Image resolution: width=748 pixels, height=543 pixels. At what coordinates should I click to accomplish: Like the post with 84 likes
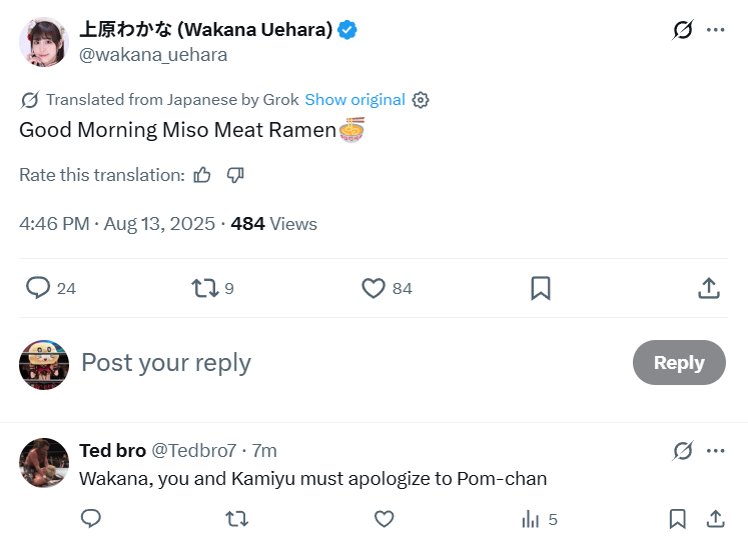point(373,288)
